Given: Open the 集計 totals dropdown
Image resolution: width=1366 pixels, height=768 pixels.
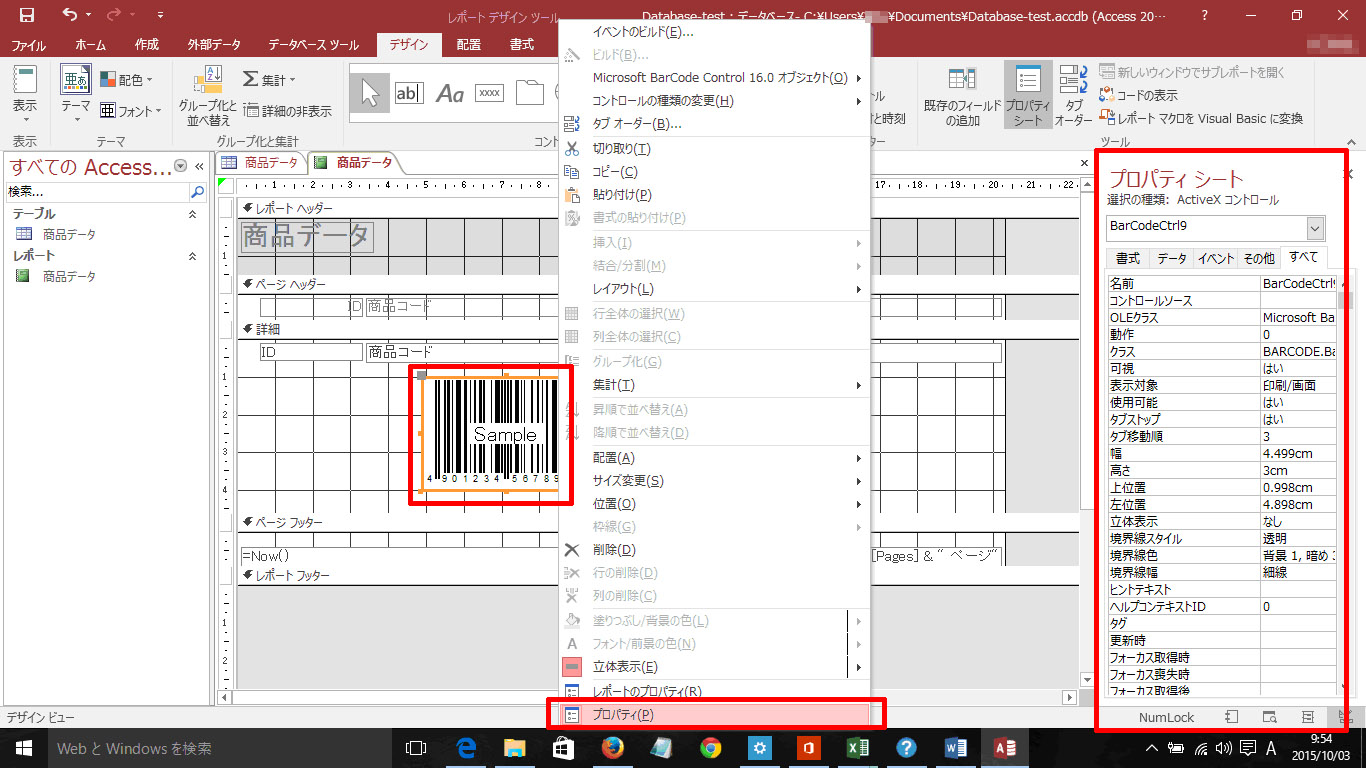Looking at the screenshot, I should [x=270, y=80].
